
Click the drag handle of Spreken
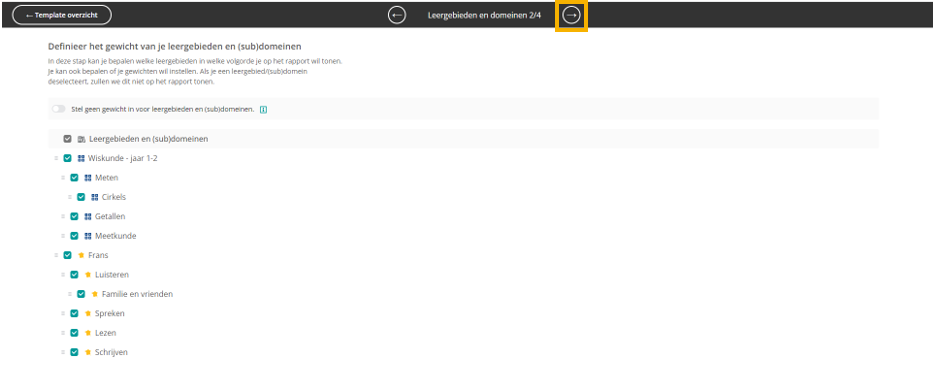click(x=62, y=314)
